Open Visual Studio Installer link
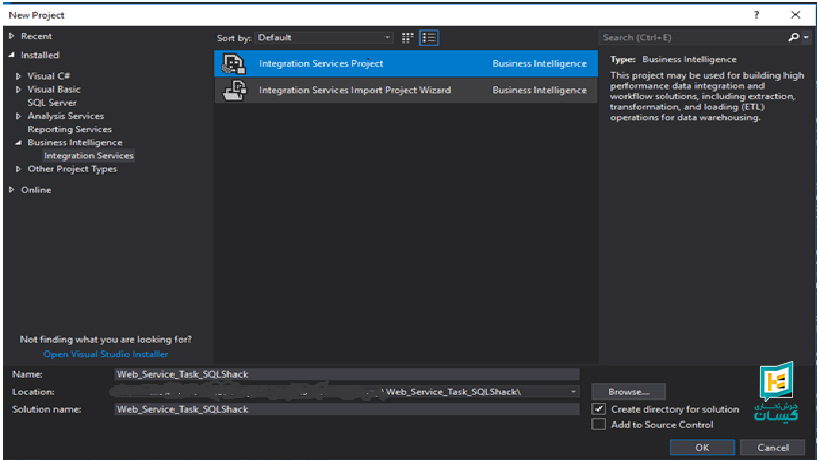Screen dimensions: 819x460 [106, 354]
